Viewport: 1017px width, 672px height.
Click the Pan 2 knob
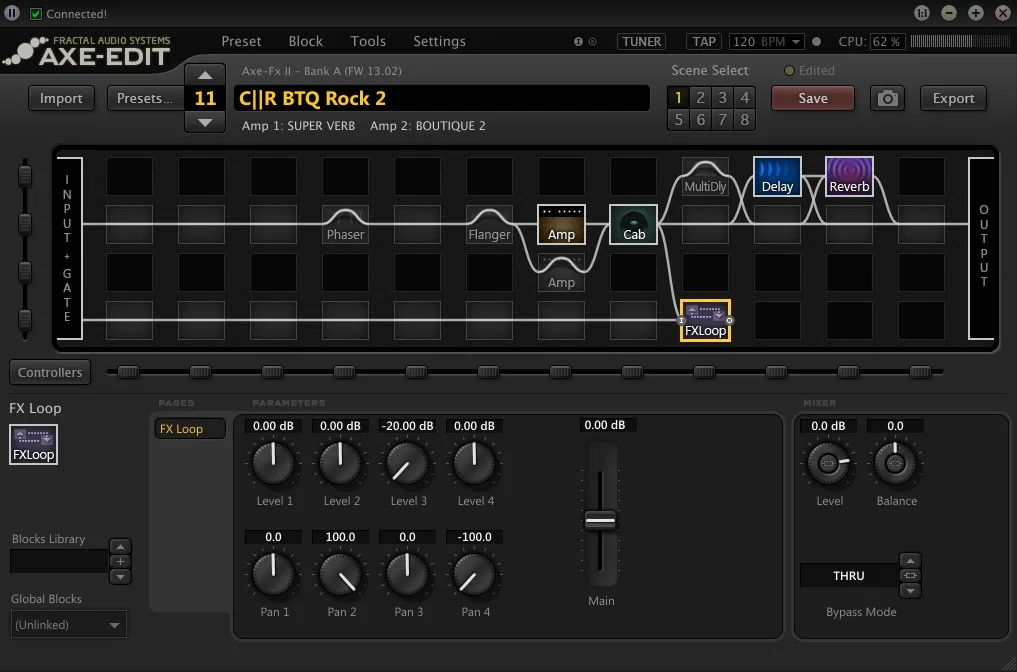click(341, 574)
